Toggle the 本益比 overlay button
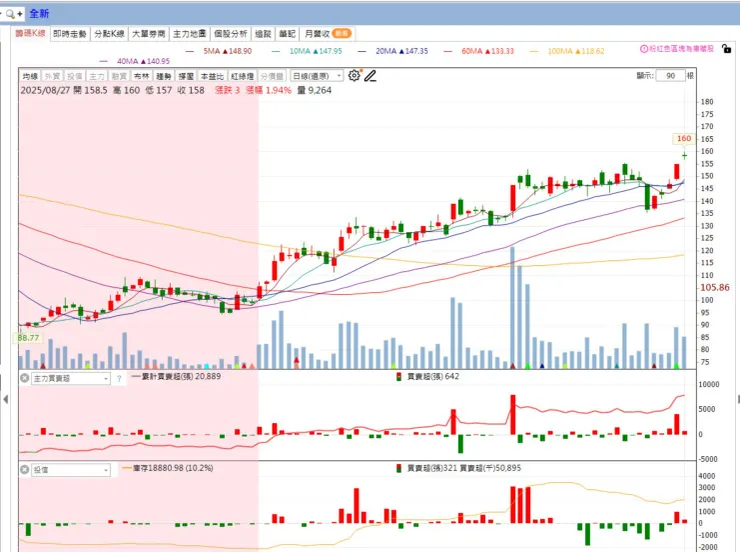Image resolution: width=740 pixels, height=552 pixels. 212,76
